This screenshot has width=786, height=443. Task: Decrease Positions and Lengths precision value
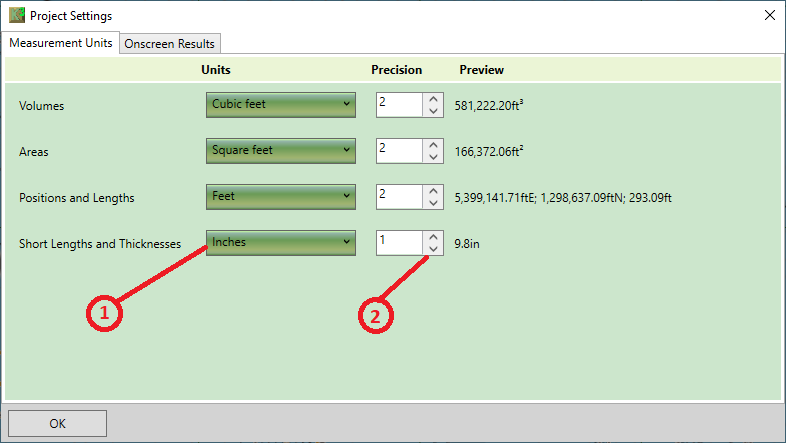(432, 203)
